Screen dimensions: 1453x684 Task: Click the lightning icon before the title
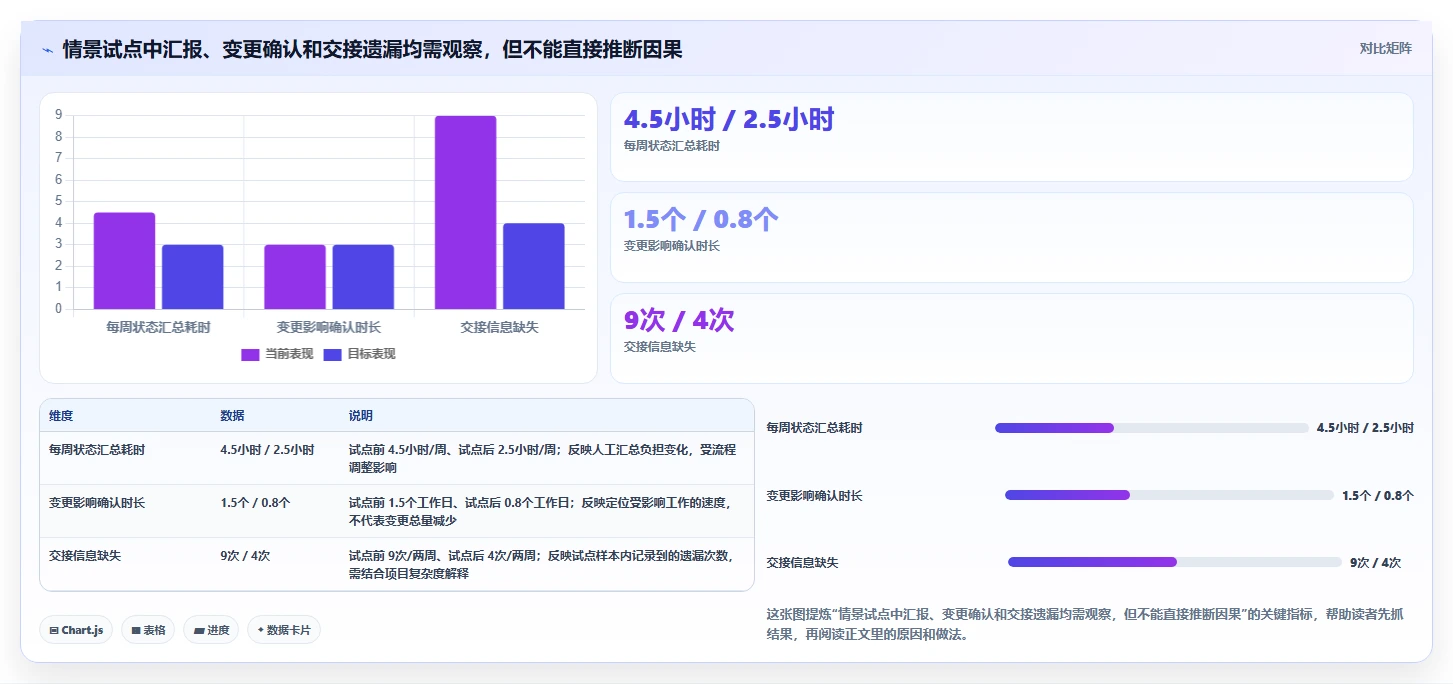[48, 49]
